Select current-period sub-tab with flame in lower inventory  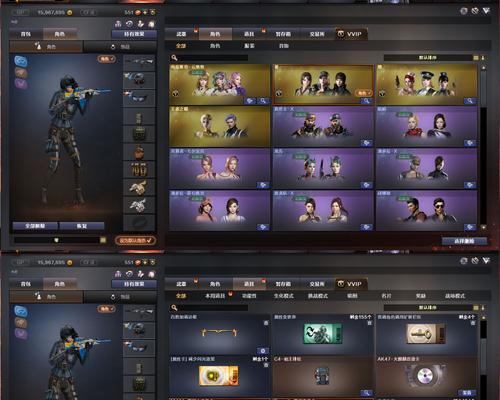[215, 296]
